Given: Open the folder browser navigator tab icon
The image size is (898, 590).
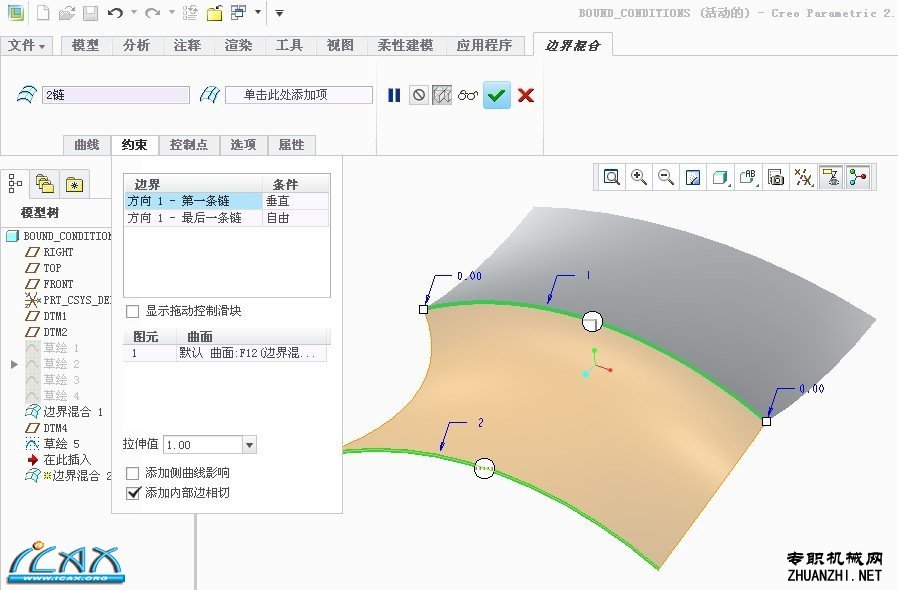Looking at the screenshot, I should 45,184.
